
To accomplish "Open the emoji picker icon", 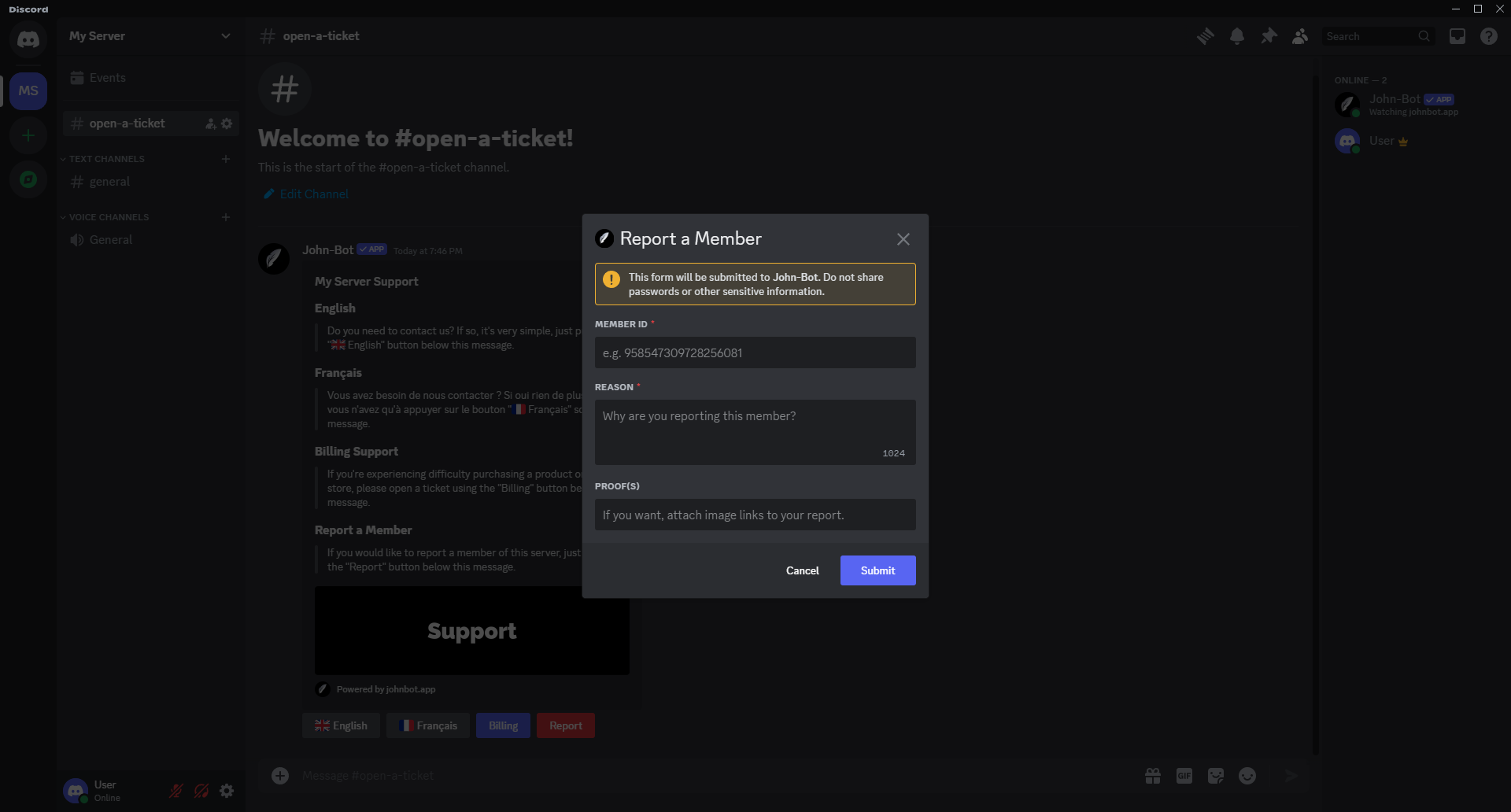I will [x=1247, y=776].
